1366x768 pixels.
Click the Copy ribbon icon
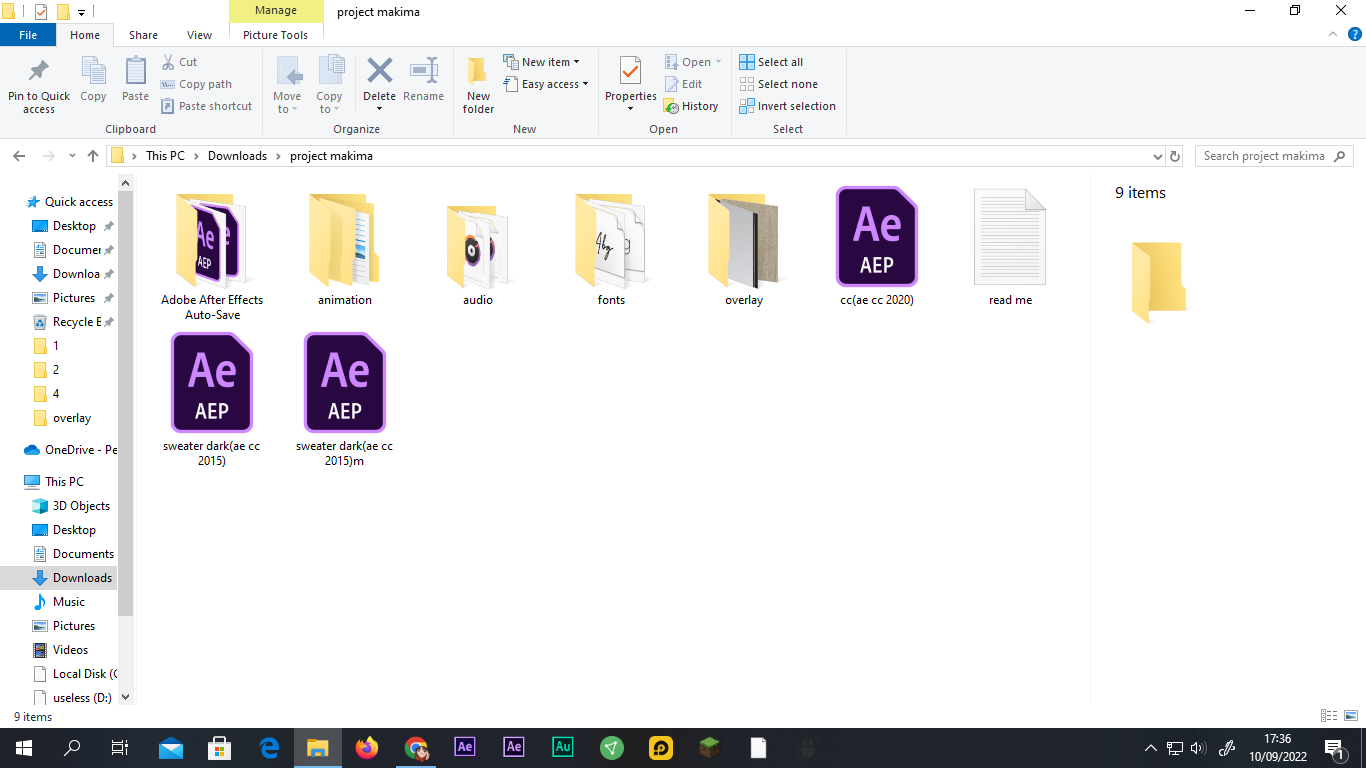tap(93, 72)
